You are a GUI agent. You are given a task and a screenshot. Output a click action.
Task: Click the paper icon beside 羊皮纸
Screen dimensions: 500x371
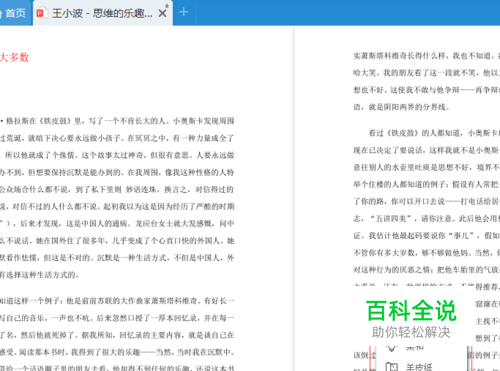tap(392, 367)
